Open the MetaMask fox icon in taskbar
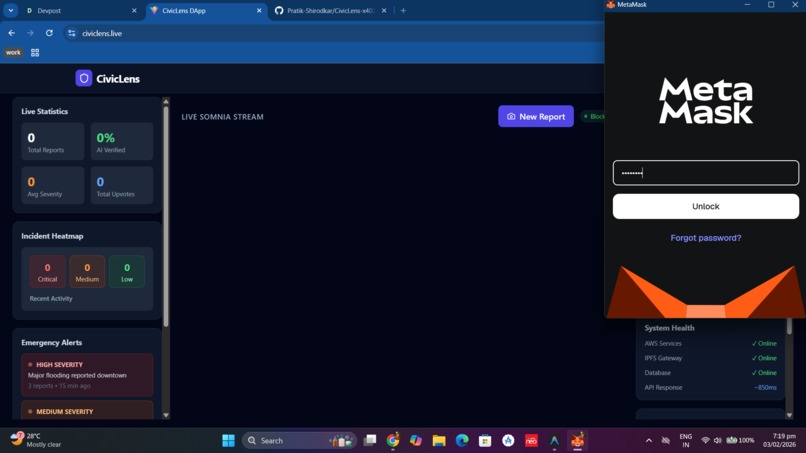806x453 pixels. (x=577, y=441)
